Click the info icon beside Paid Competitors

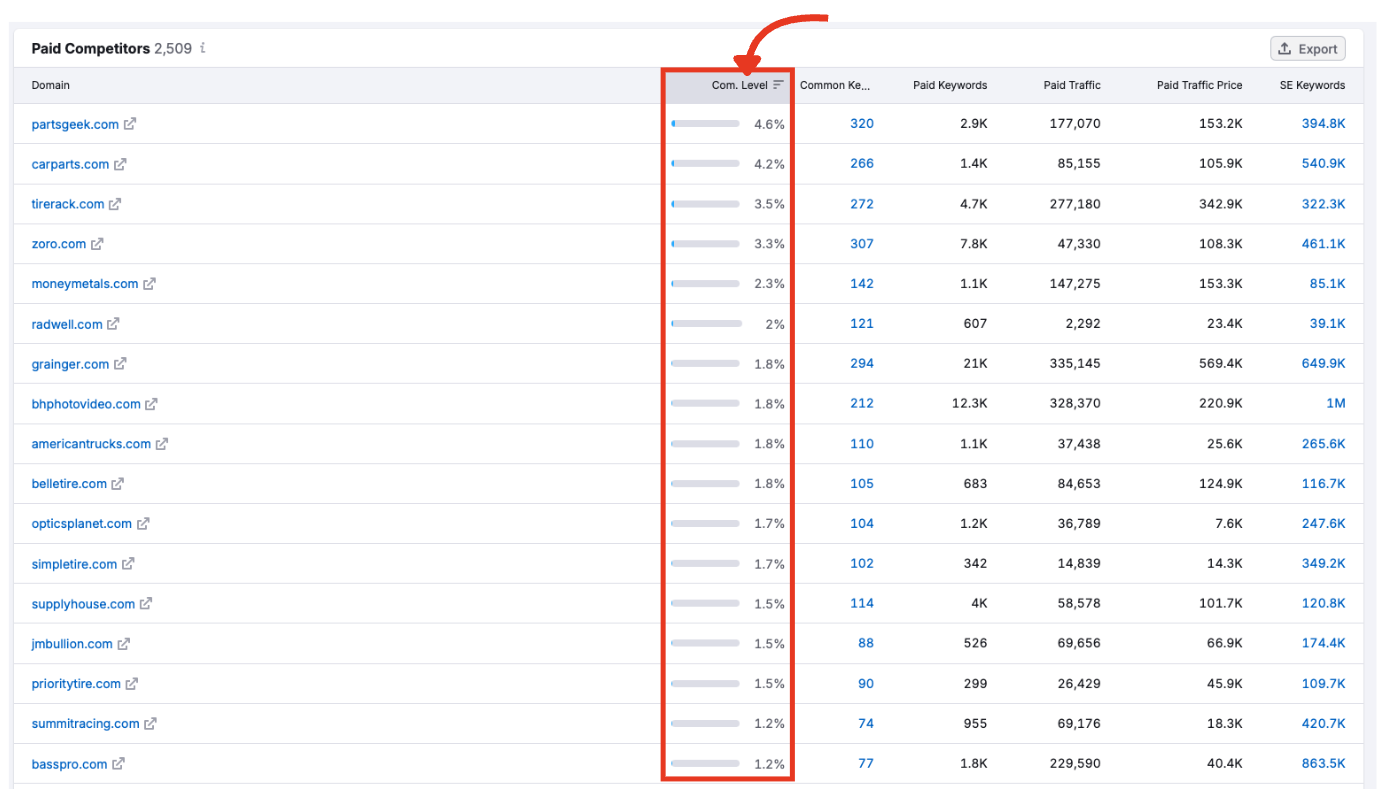coord(203,48)
